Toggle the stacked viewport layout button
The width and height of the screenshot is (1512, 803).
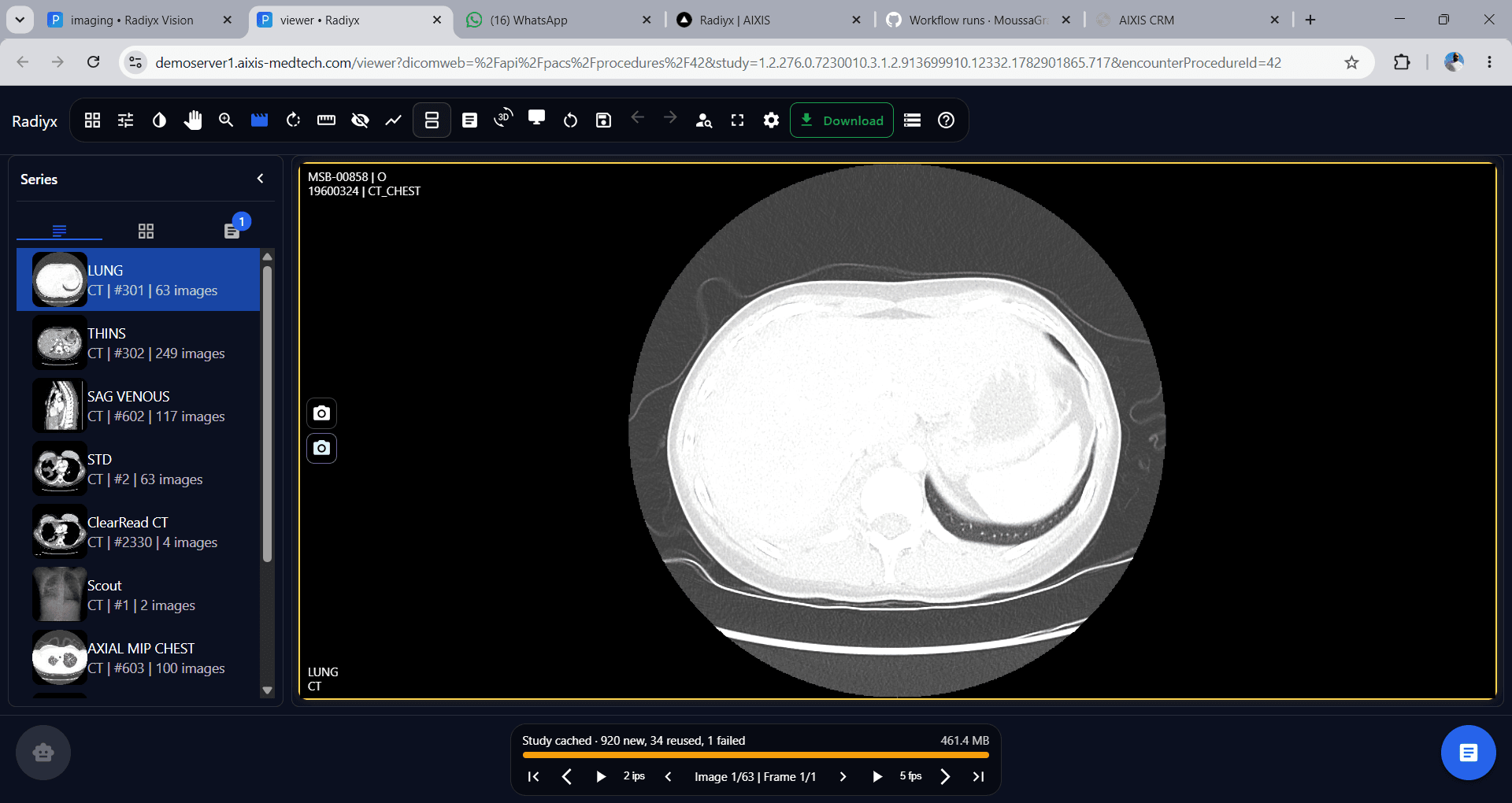click(432, 120)
